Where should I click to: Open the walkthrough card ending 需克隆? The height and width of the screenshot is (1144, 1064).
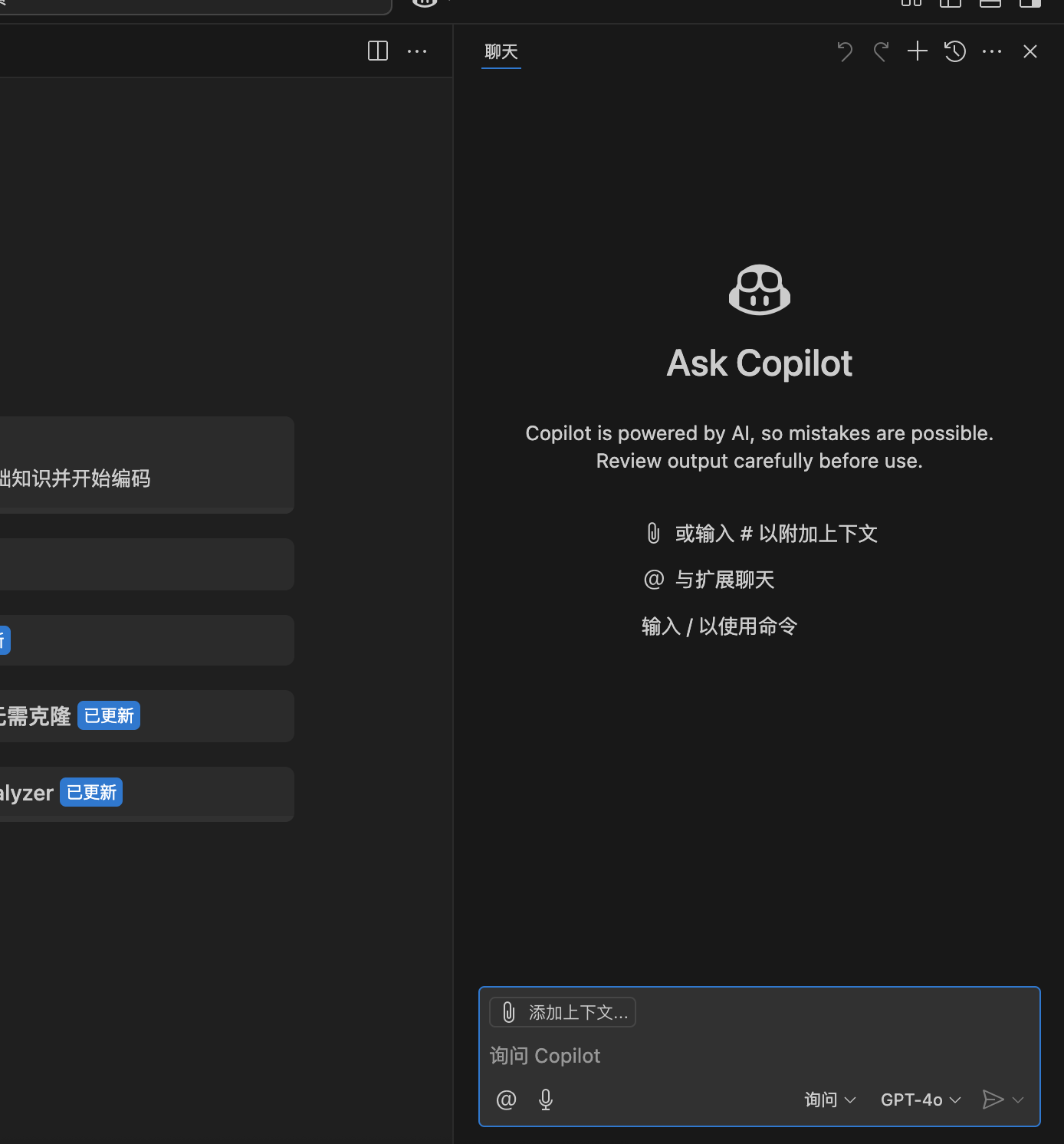click(x=146, y=716)
